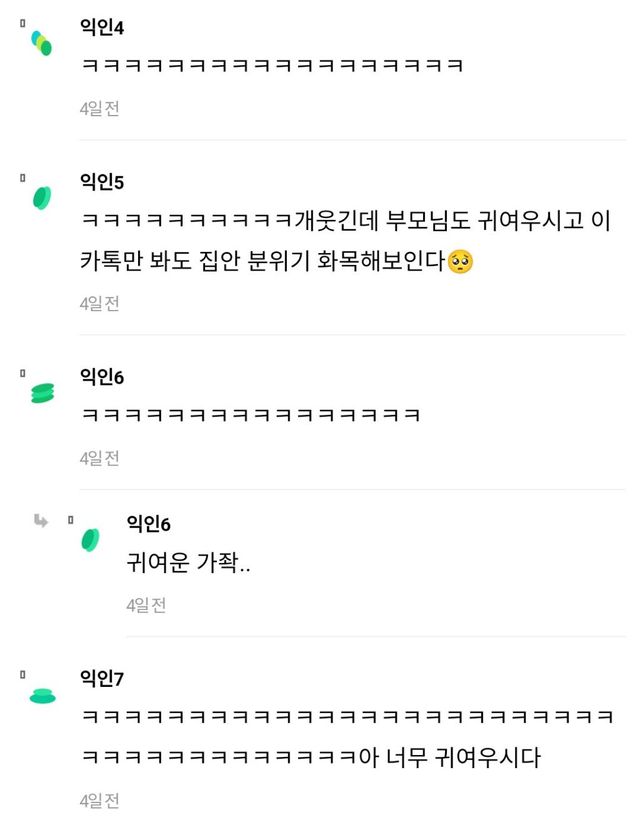This screenshot has width=640, height=825.
Task: Click 익인6 username on the nested reply
Action: pos(148,523)
